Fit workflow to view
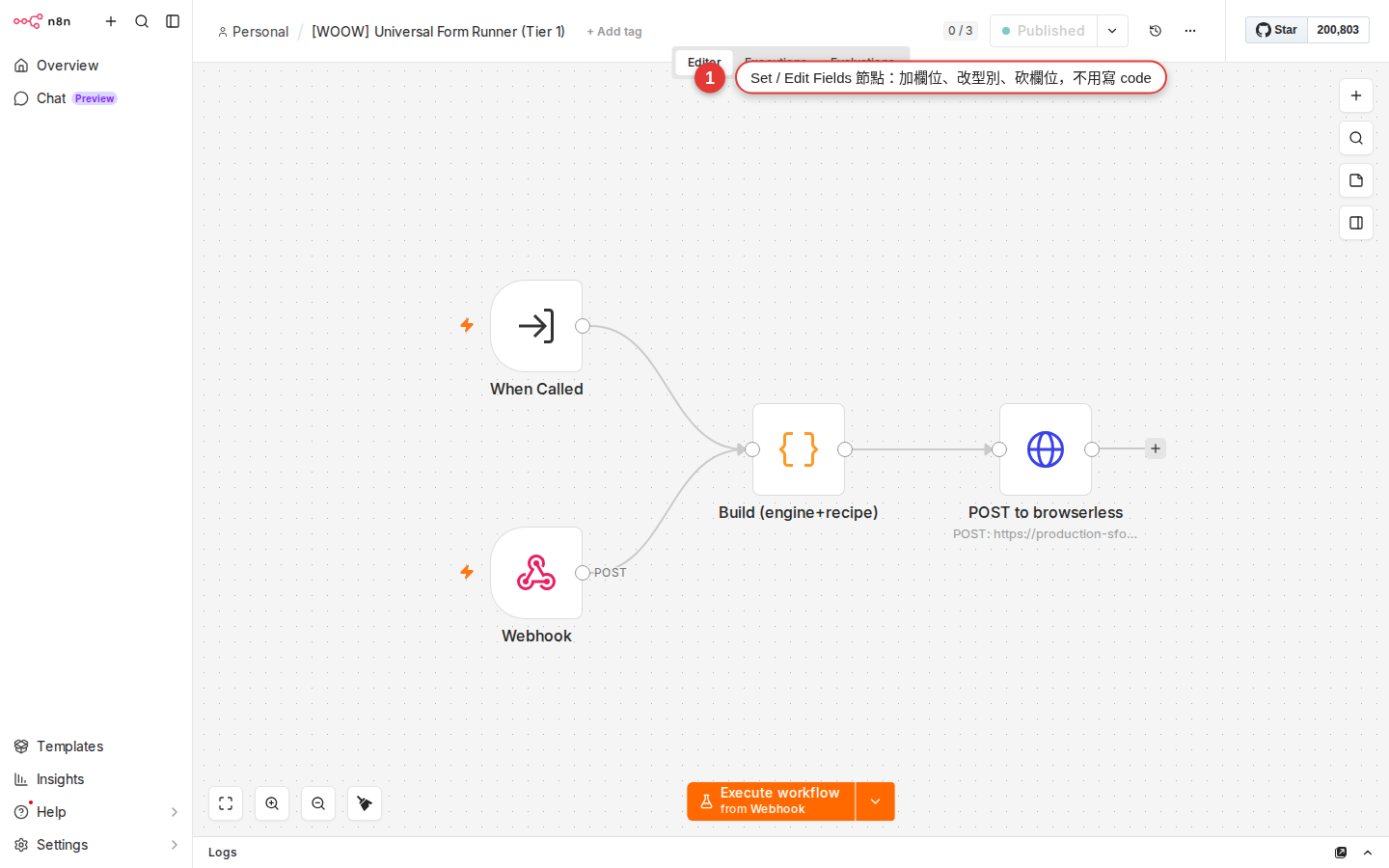The width and height of the screenshot is (1389, 868). click(x=226, y=803)
